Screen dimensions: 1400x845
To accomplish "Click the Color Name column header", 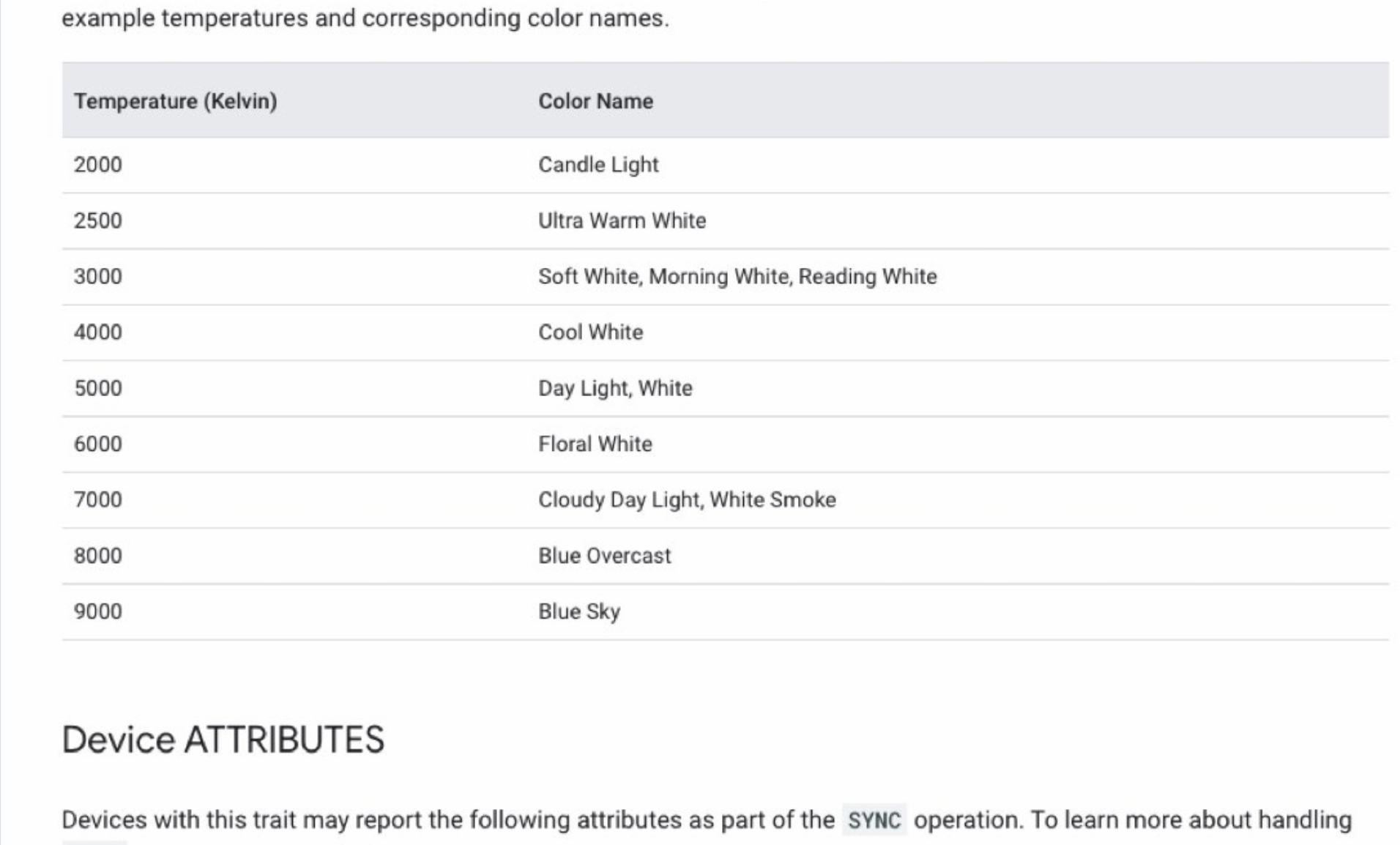I will (595, 101).
